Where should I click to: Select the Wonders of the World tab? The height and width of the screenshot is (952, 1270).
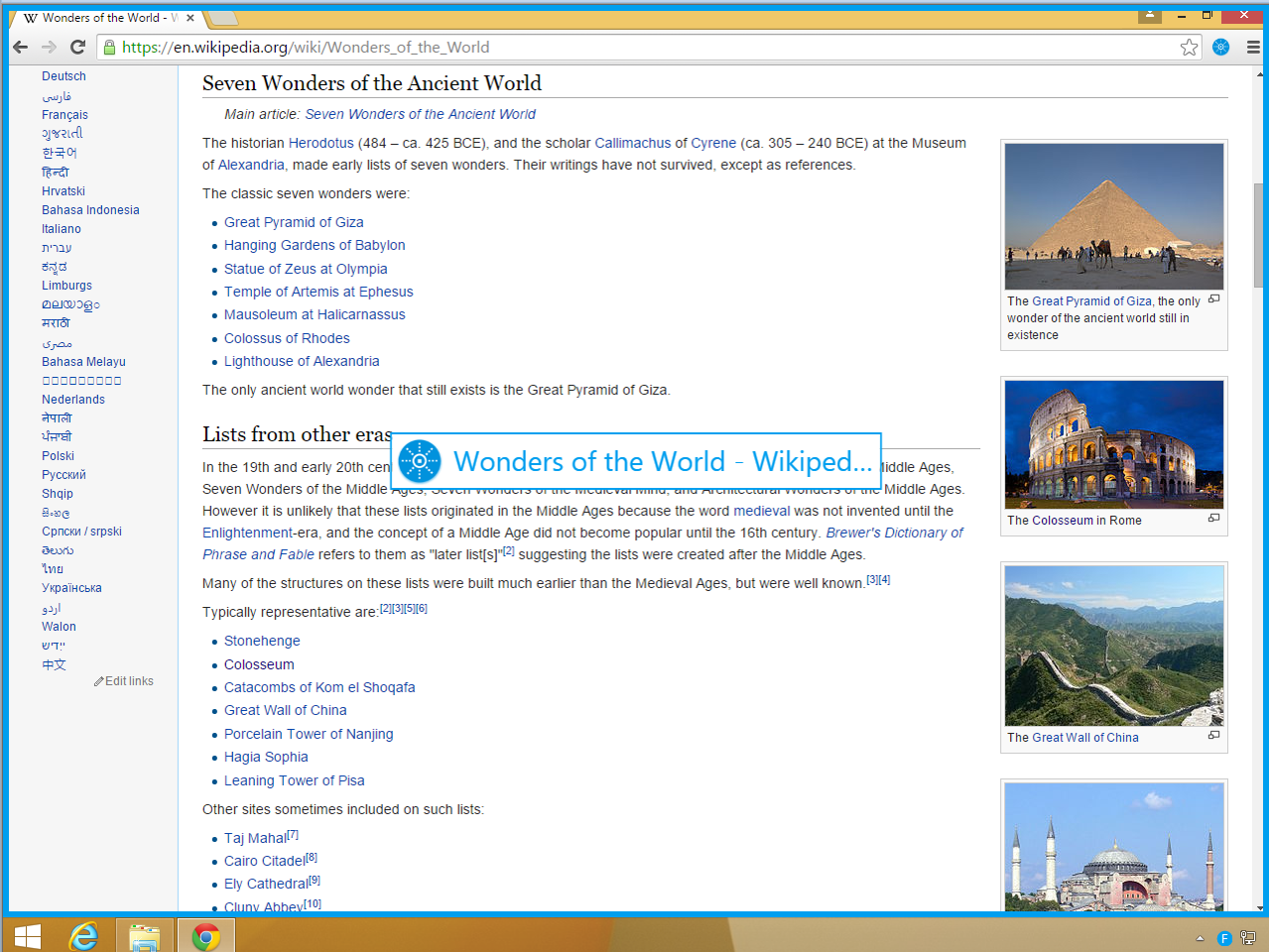click(105, 18)
